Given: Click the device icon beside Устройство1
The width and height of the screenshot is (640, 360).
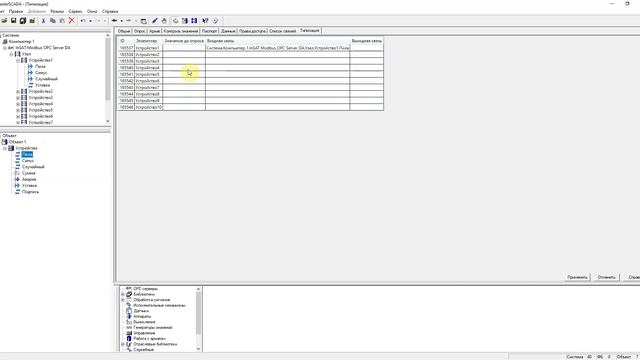Looking at the screenshot, I should click(x=24, y=60).
